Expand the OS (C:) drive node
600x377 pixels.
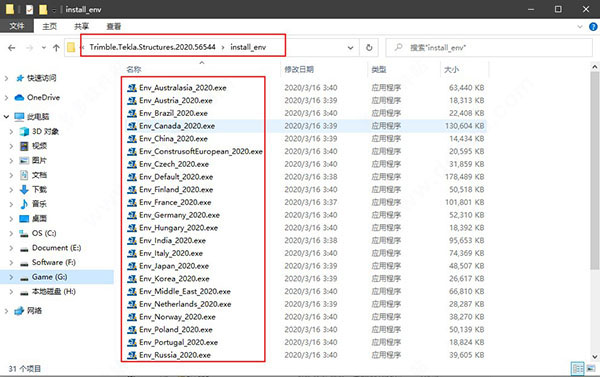click(x=11, y=233)
